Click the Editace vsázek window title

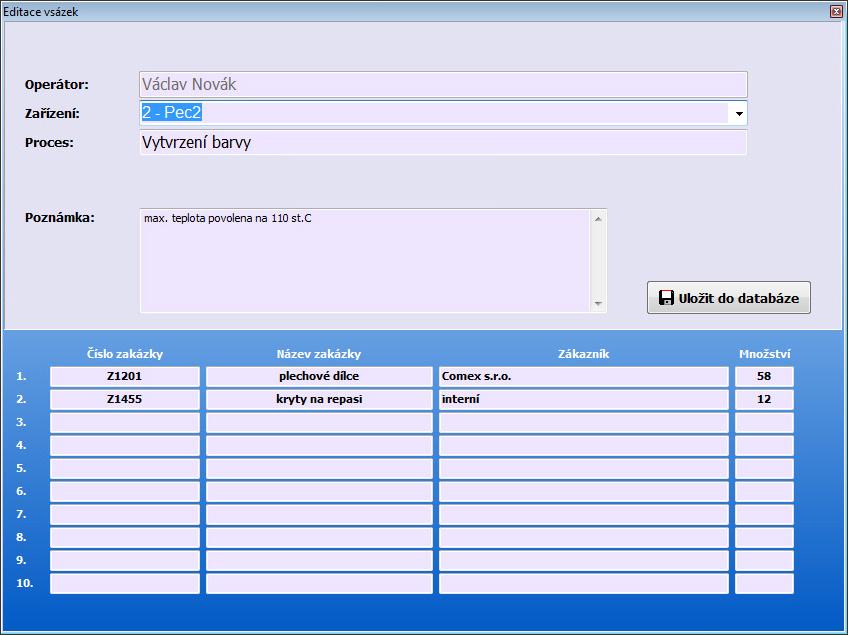point(41,11)
